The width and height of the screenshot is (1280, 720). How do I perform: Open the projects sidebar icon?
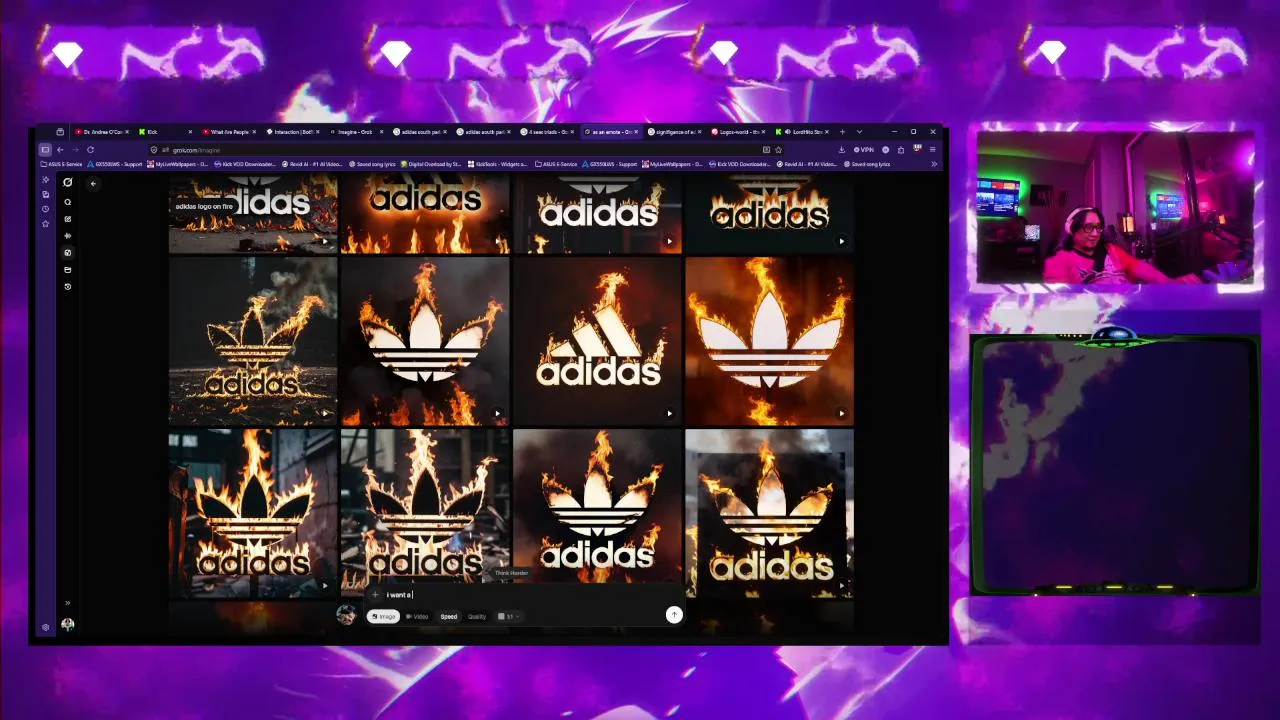point(68,270)
